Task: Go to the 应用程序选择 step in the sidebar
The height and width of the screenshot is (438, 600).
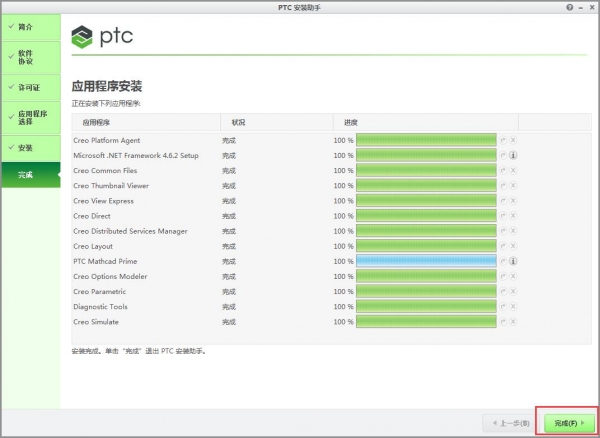Action: click(31, 118)
